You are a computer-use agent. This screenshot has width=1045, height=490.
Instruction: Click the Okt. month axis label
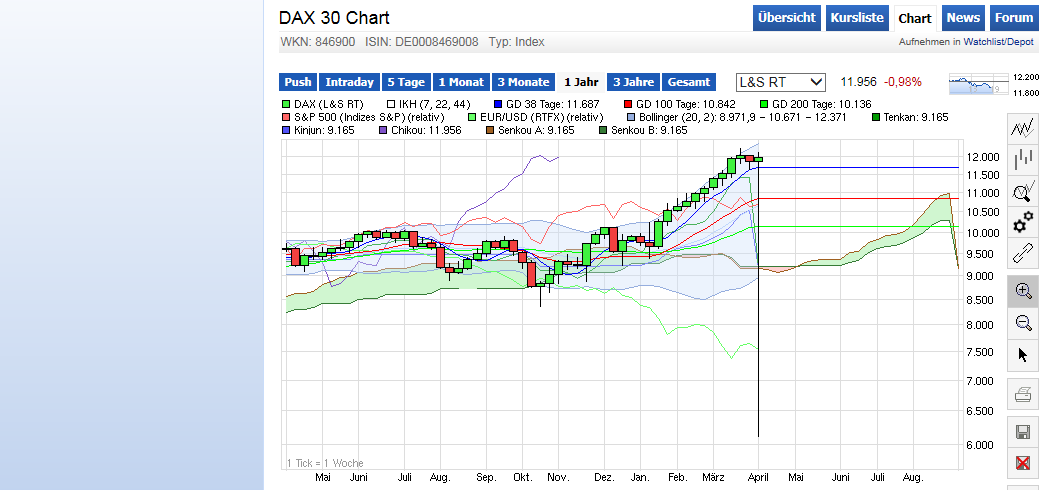(x=523, y=478)
